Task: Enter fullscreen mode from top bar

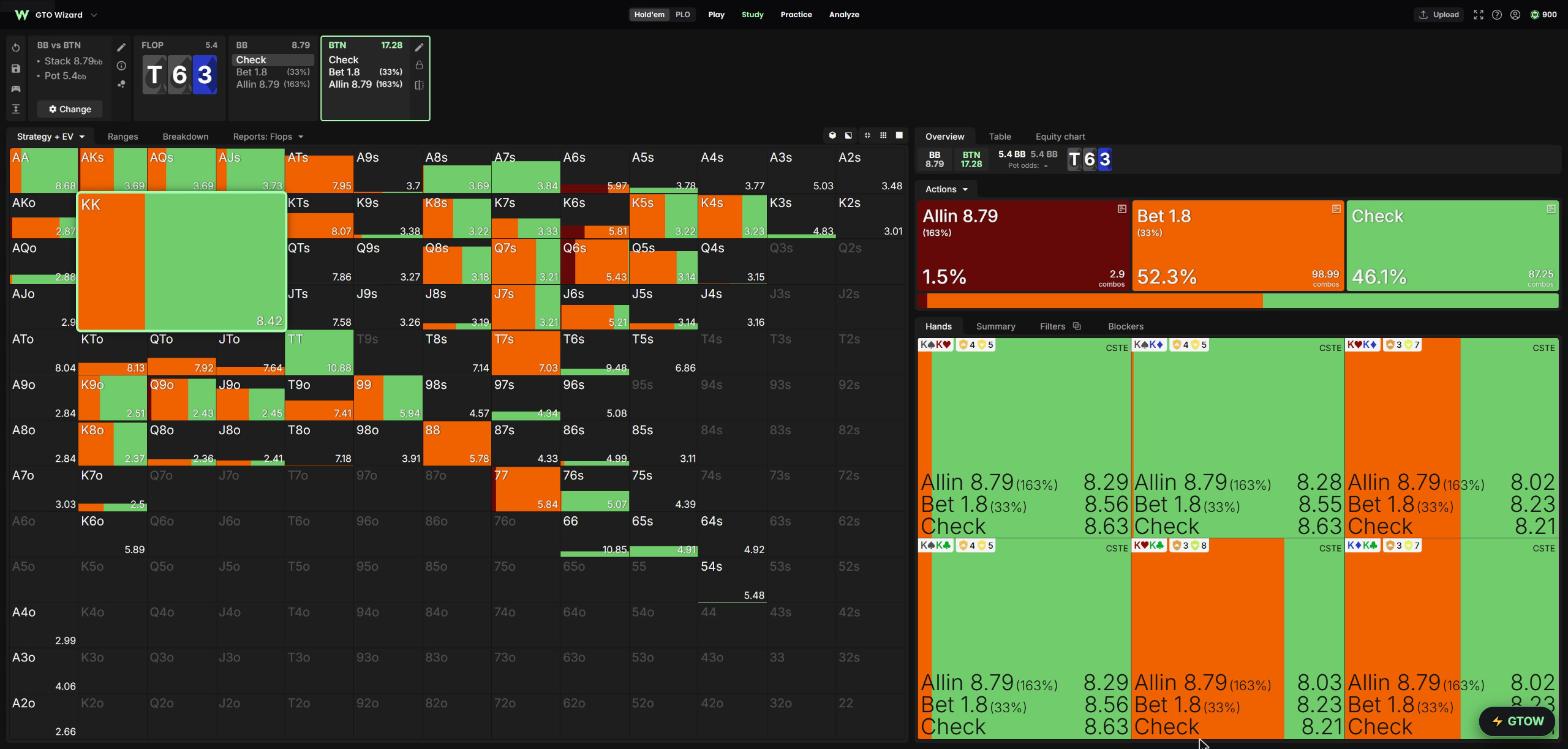Action: tap(1478, 15)
